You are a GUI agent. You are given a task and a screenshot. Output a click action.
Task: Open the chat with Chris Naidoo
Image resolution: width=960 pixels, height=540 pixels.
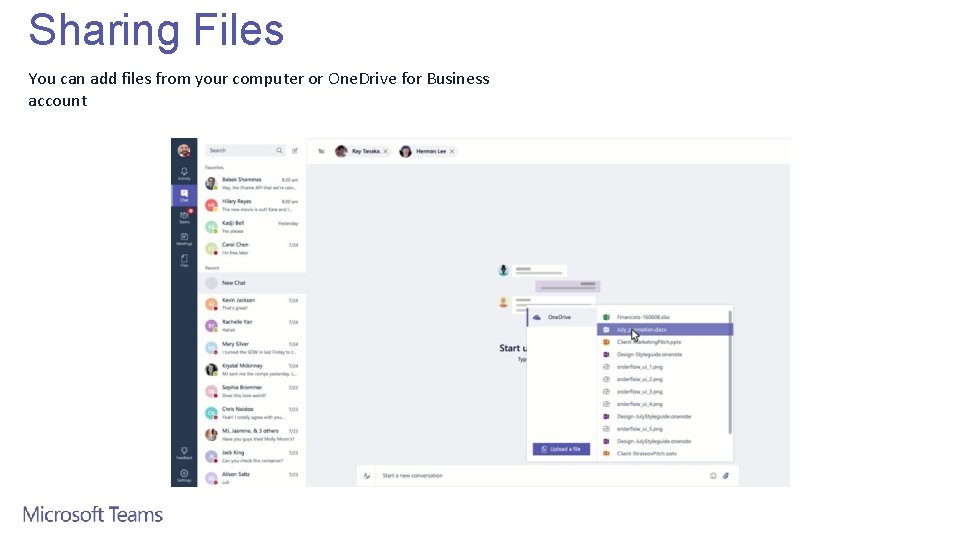252,413
